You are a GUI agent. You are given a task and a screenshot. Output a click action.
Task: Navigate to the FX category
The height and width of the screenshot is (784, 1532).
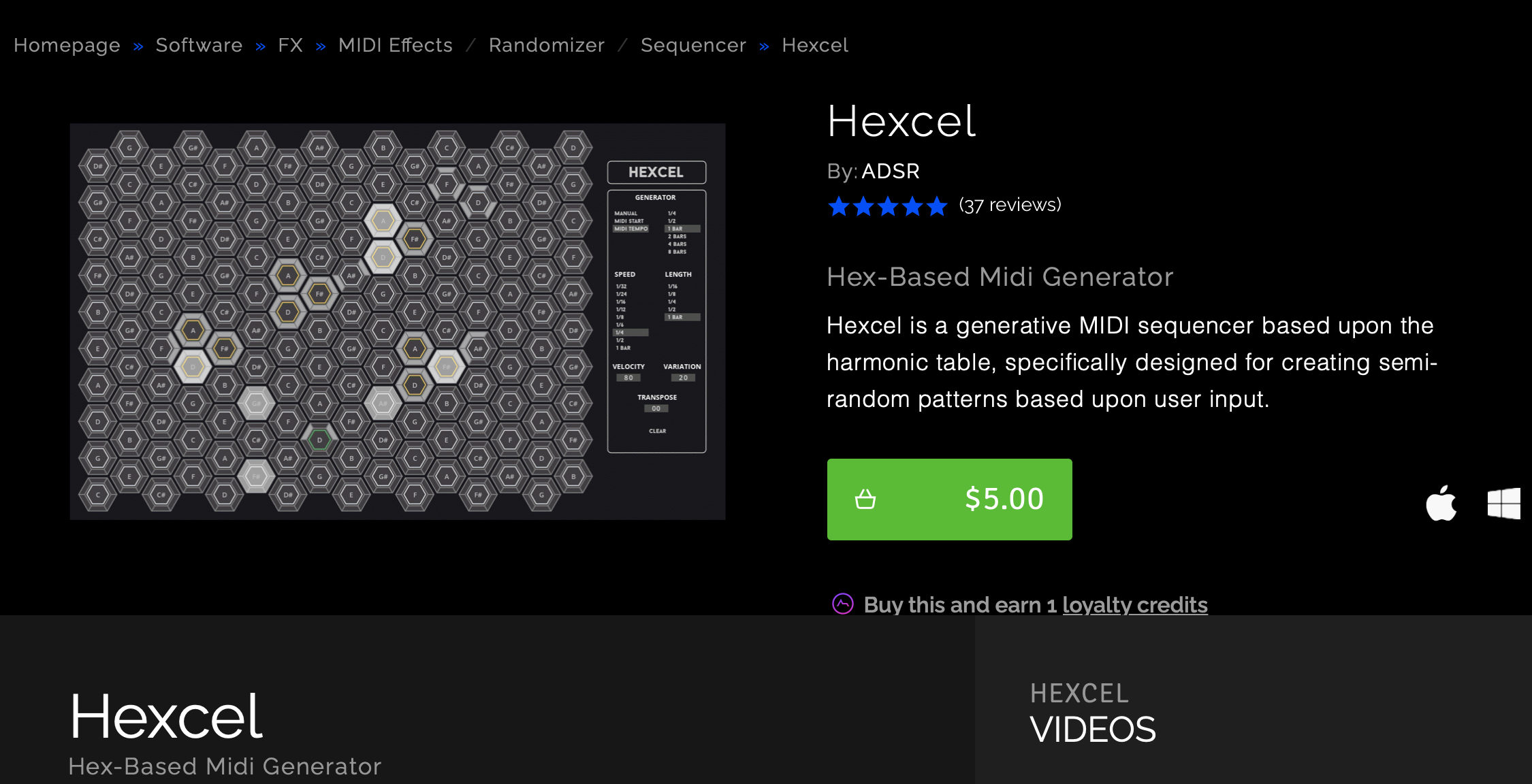click(x=290, y=45)
